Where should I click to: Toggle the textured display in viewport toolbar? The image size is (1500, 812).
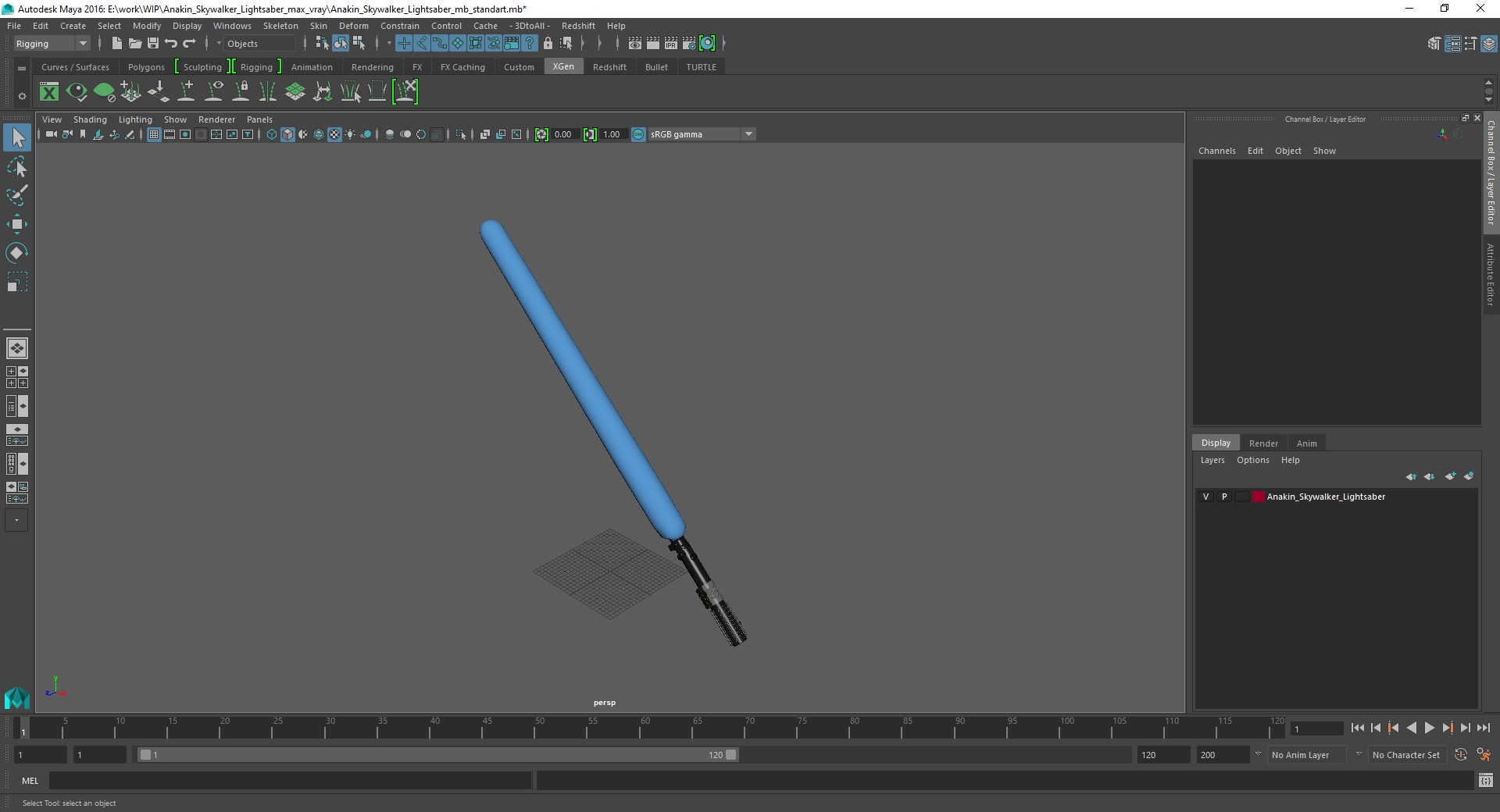click(x=334, y=134)
